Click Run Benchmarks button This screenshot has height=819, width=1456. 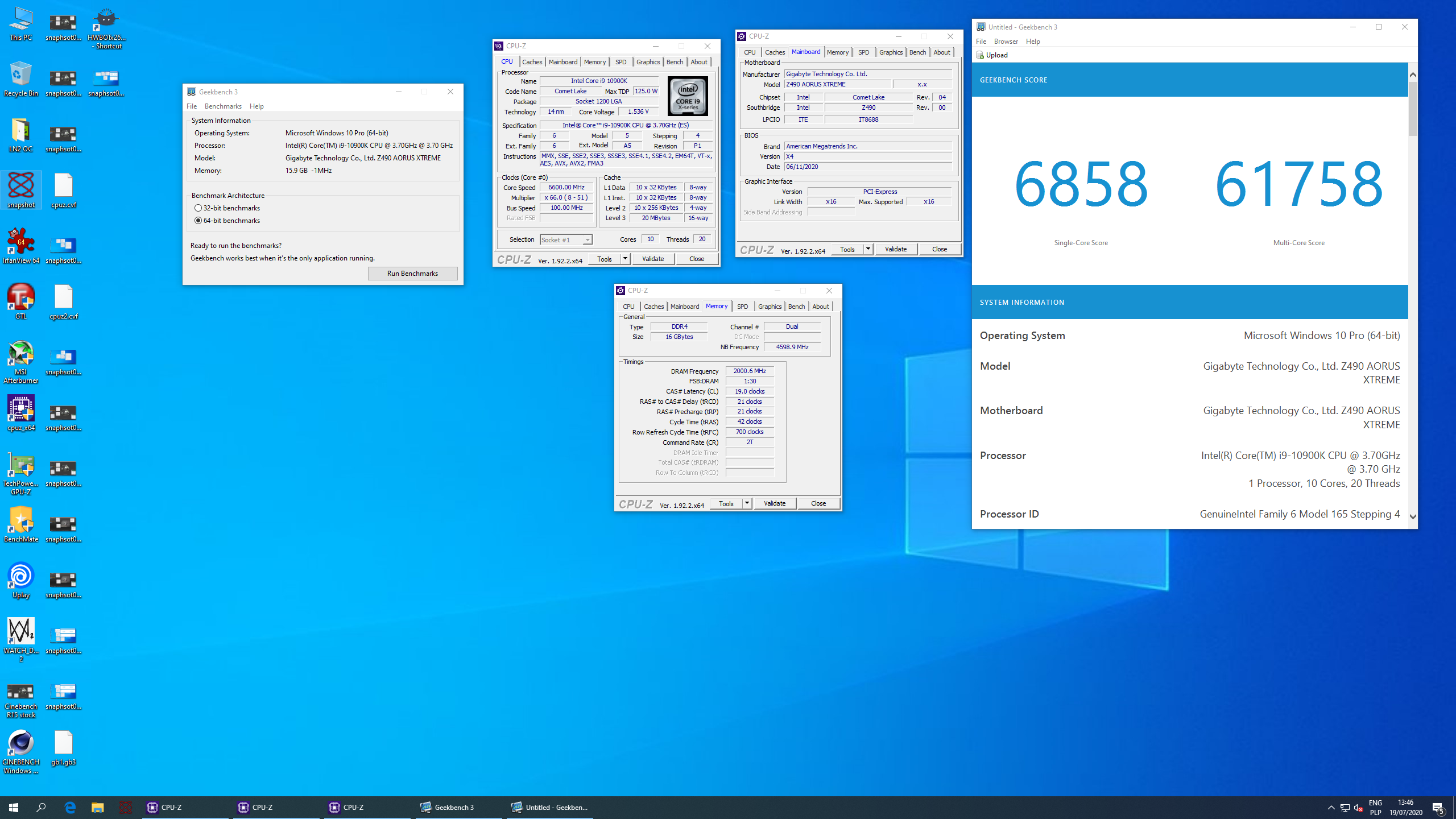pyautogui.click(x=412, y=274)
